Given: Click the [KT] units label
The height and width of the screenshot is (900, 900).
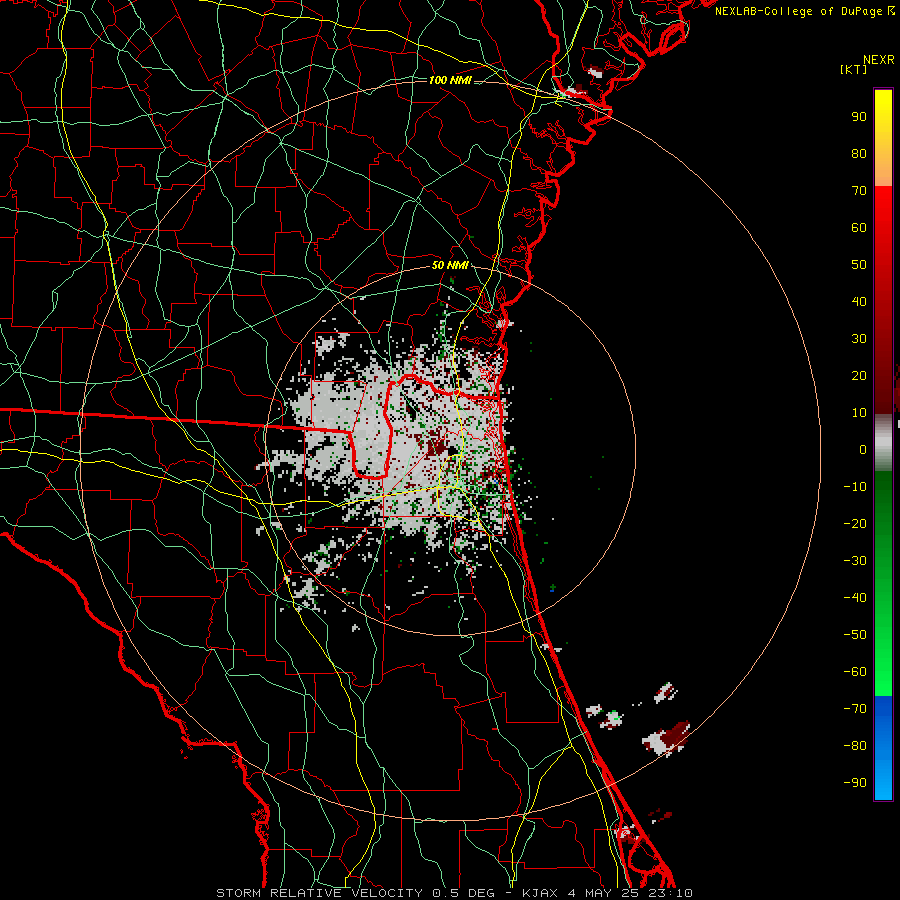Looking at the screenshot, I should pyautogui.click(x=854, y=69).
